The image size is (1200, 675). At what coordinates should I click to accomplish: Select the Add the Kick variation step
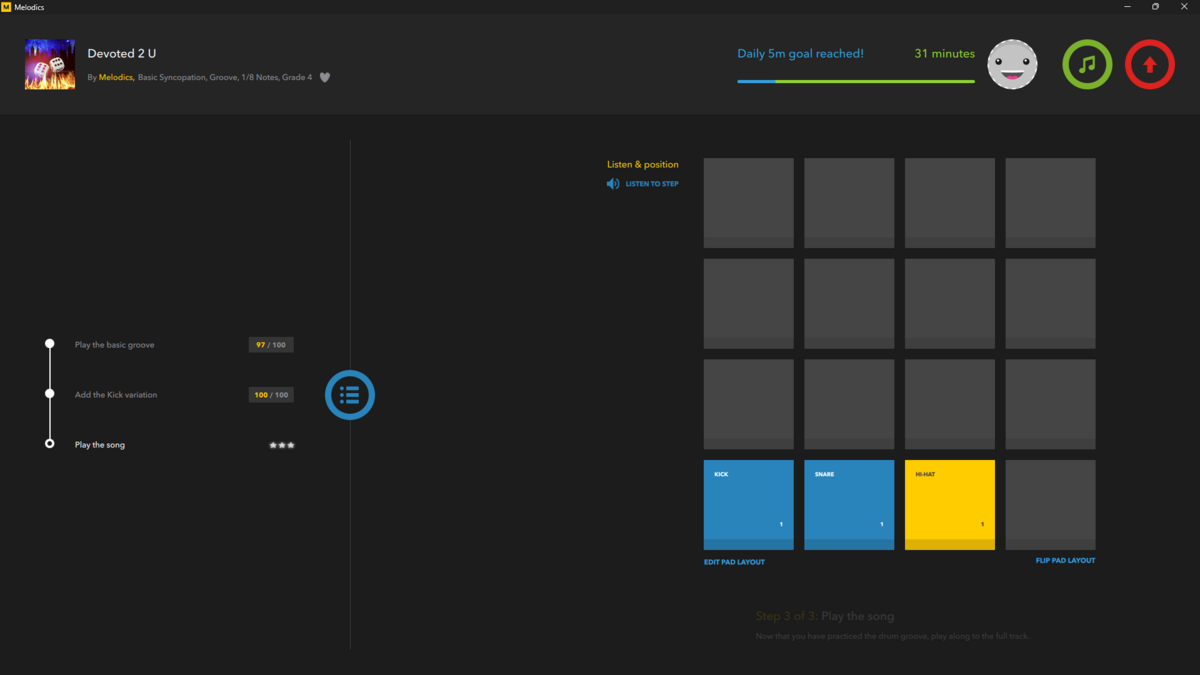click(116, 395)
